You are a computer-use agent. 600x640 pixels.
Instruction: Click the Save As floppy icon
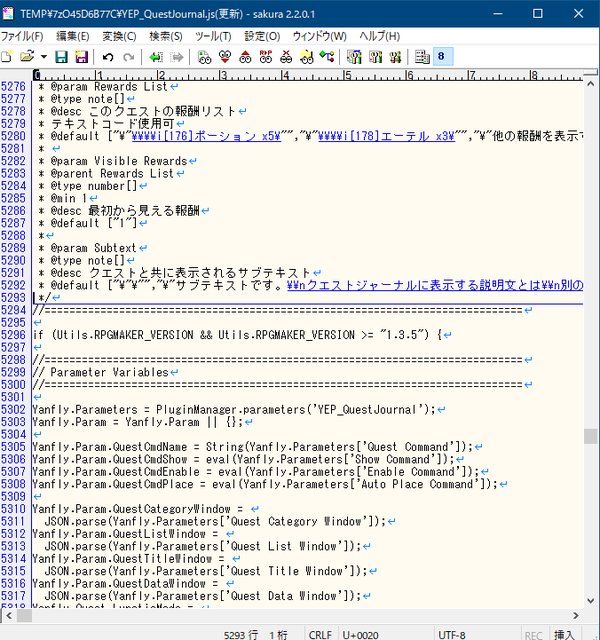[82, 57]
